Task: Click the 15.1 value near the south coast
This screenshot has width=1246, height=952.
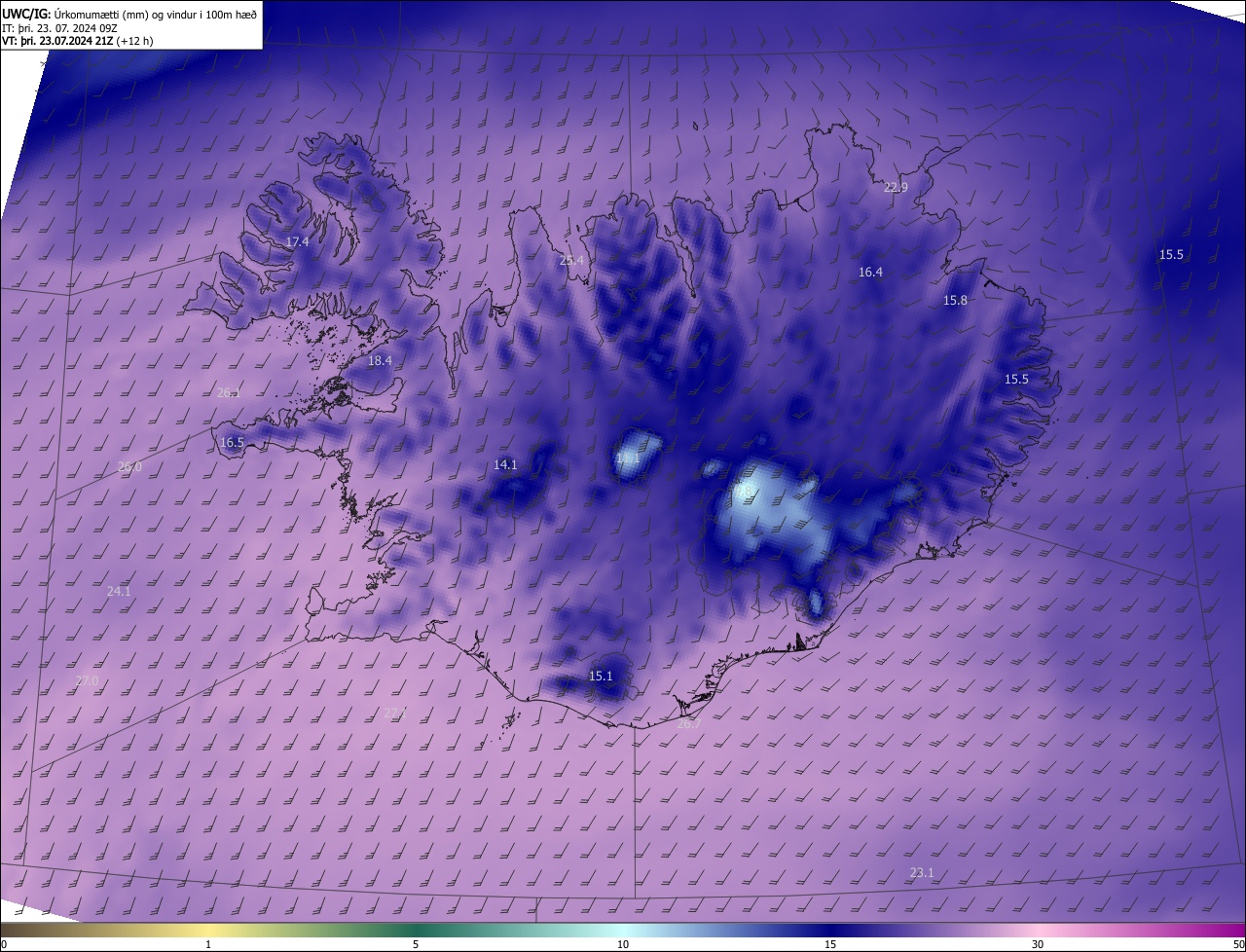Action: 601,676
